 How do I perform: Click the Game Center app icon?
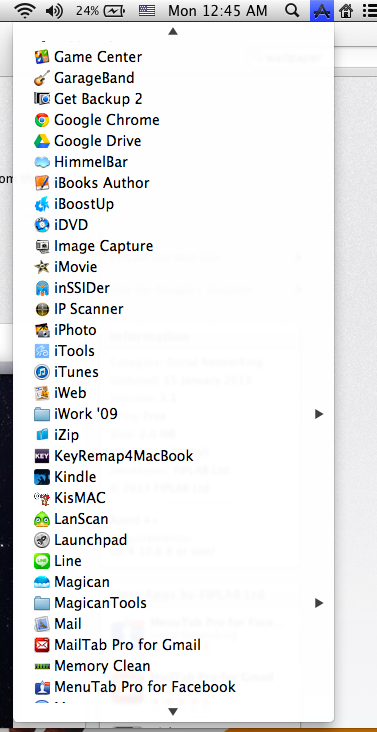pyautogui.click(x=42, y=57)
